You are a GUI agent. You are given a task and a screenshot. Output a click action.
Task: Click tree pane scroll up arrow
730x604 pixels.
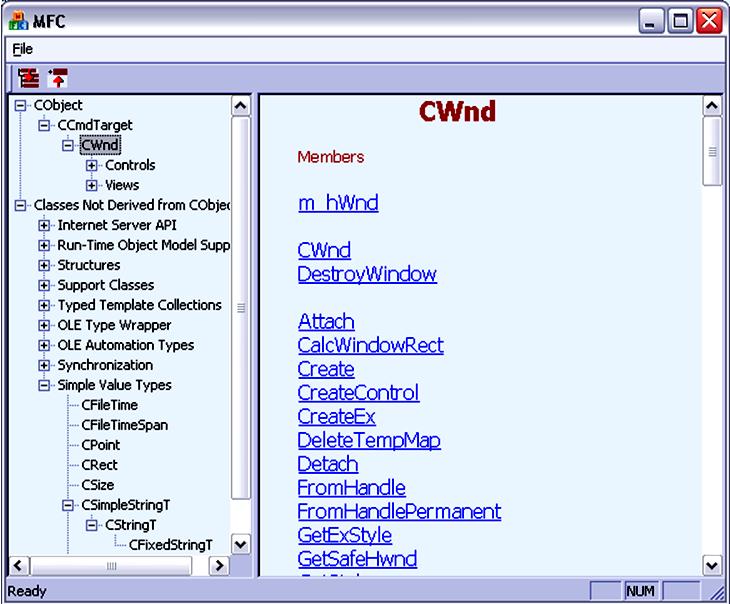point(241,106)
